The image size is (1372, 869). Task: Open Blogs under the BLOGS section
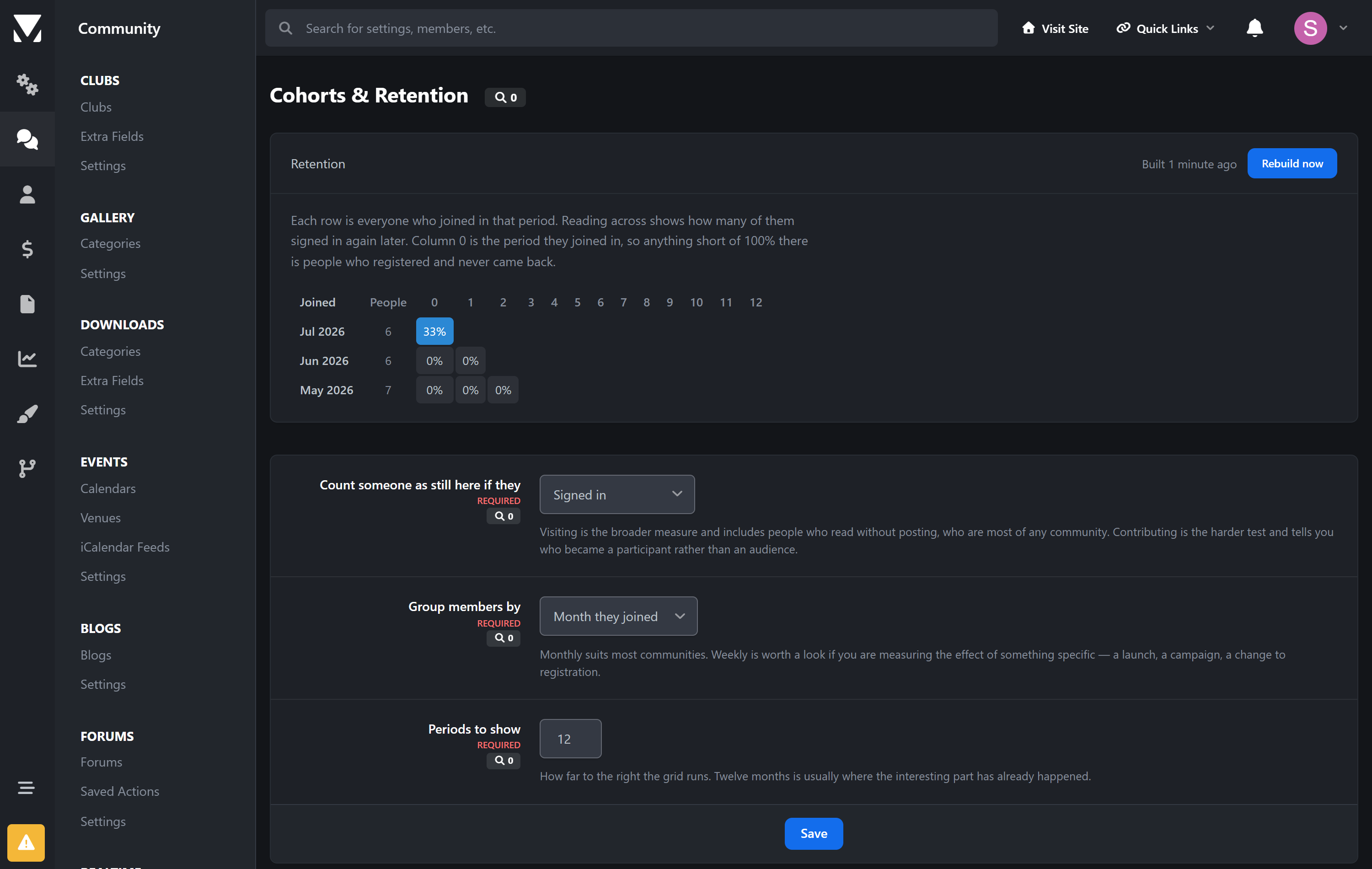click(x=96, y=655)
